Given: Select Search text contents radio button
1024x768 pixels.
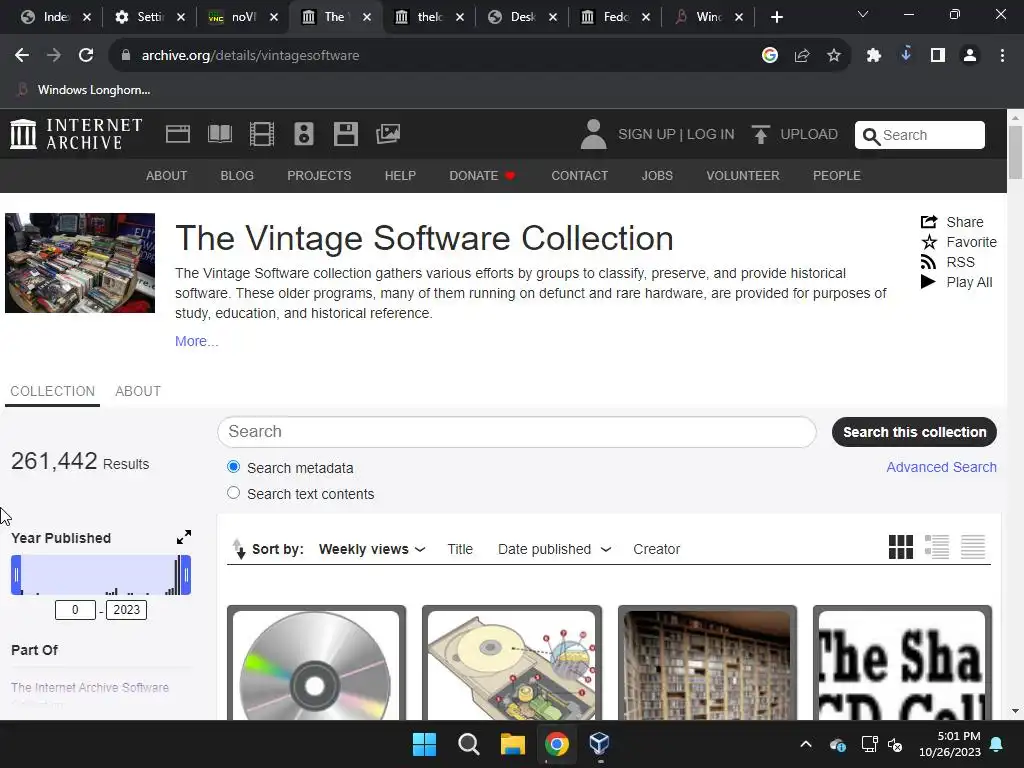Looking at the screenshot, I should (233, 493).
